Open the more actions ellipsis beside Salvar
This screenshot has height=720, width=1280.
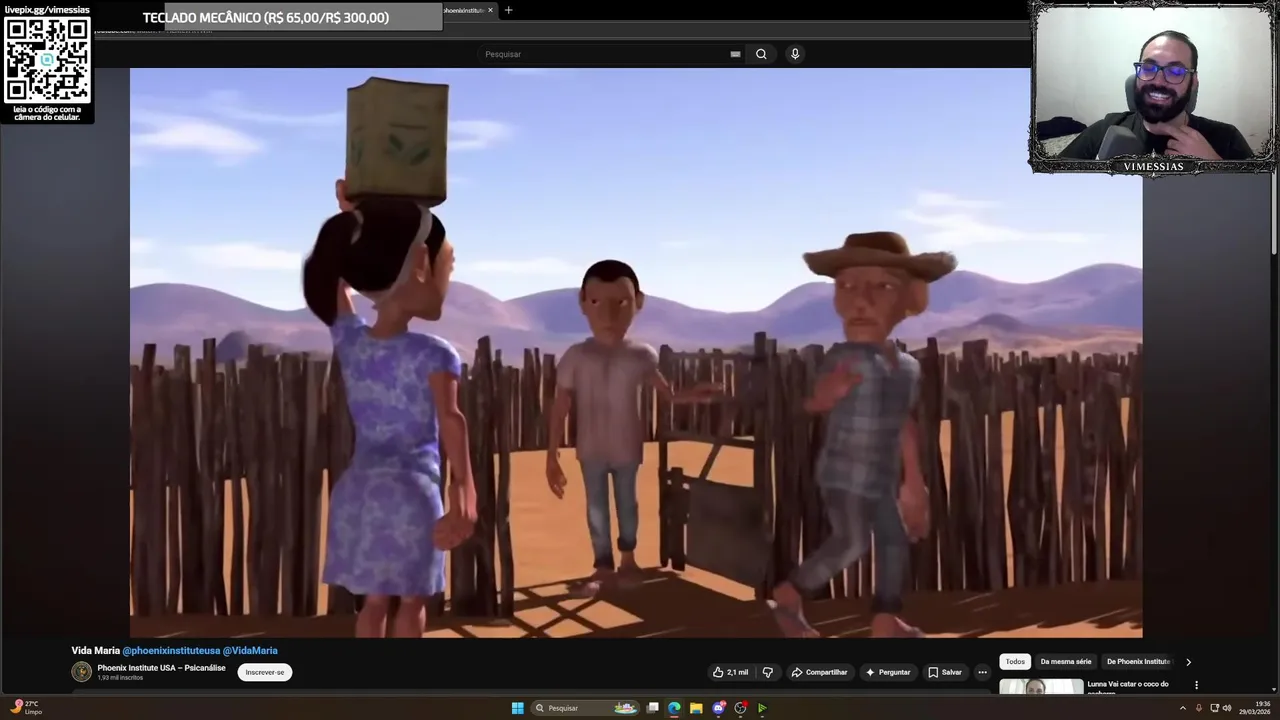click(x=982, y=672)
